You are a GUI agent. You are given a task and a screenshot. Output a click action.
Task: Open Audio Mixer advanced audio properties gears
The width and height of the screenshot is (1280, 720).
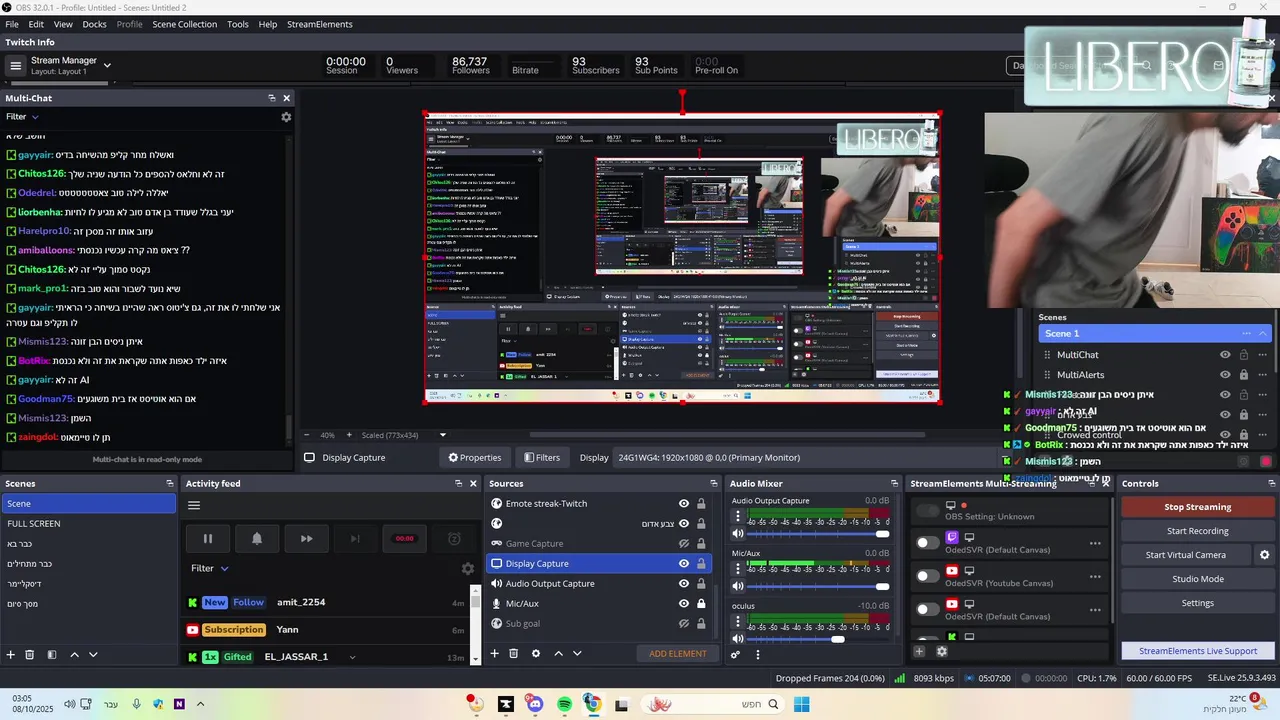coord(736,655)
